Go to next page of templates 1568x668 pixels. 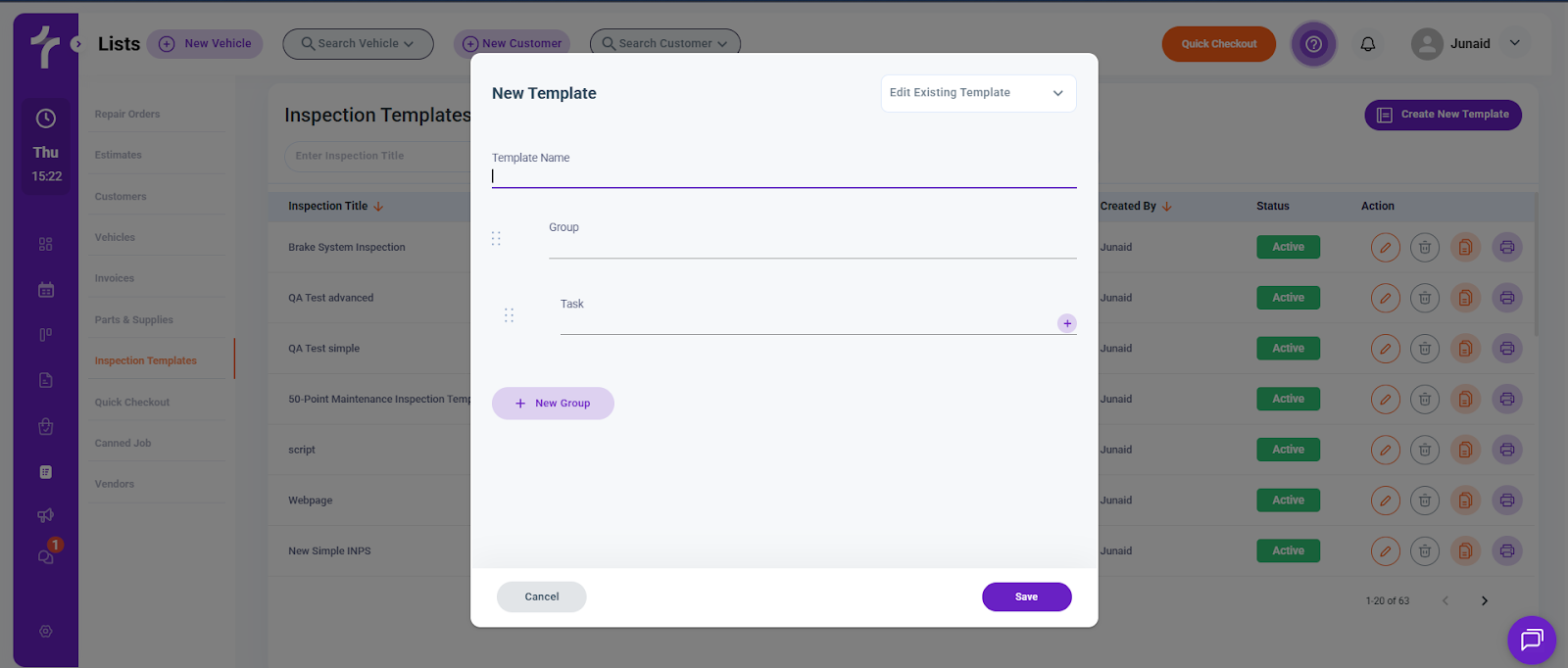click(x=1484, y=600)
